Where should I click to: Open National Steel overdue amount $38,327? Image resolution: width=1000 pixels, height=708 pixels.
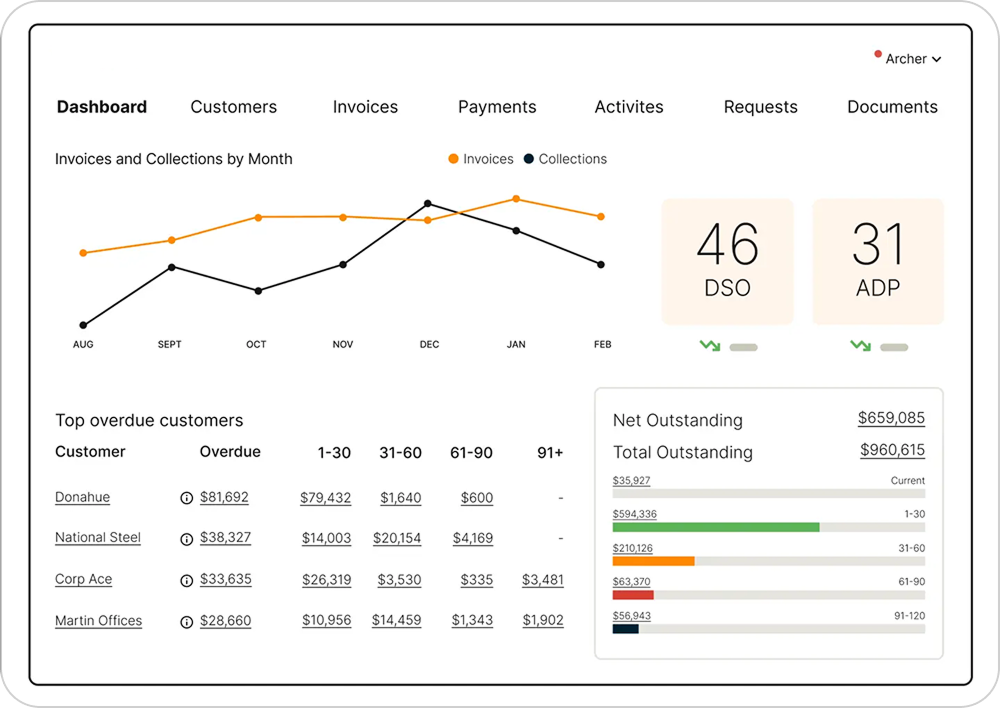225,538
